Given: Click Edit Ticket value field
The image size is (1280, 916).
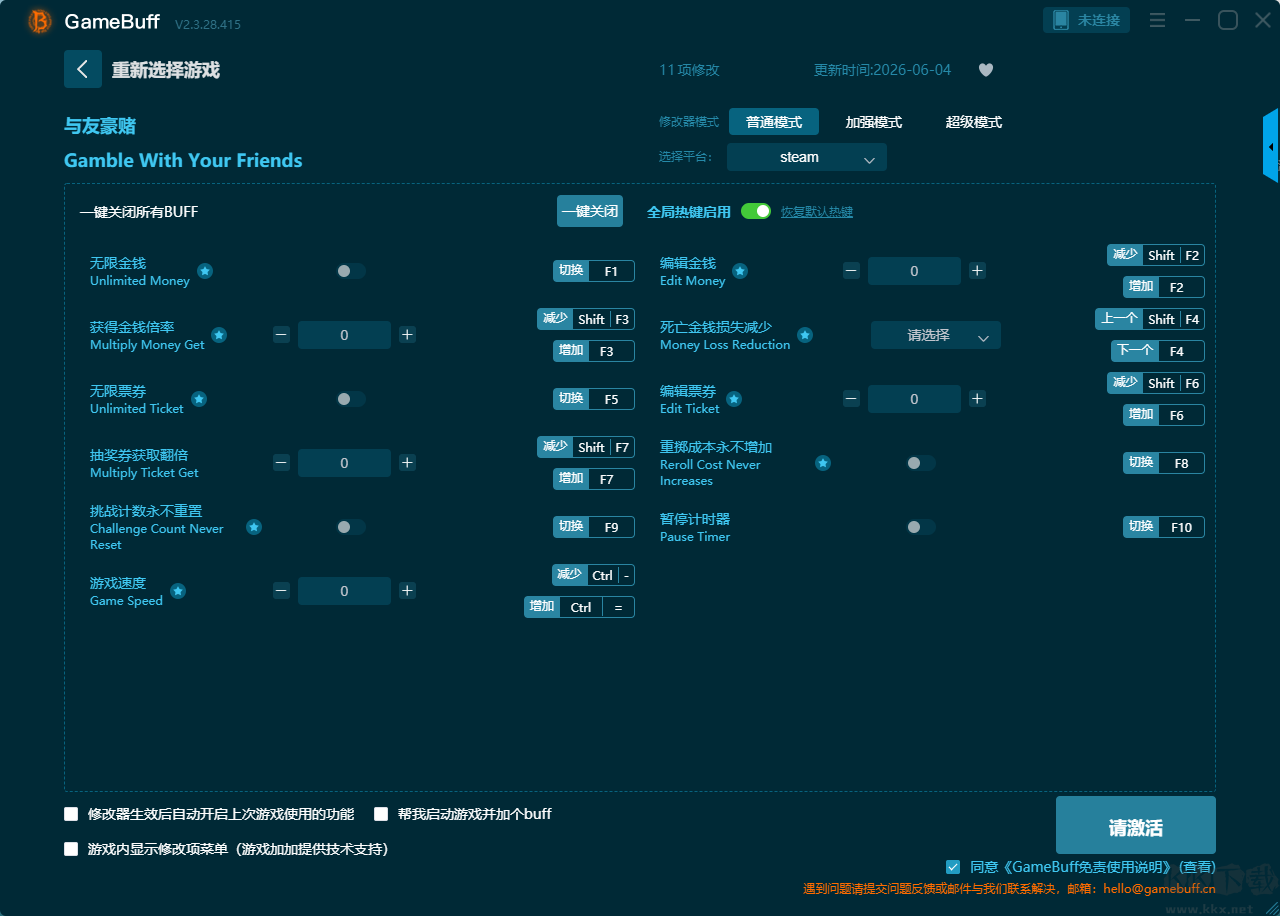Looking at the screenshot, I should 914,399.
